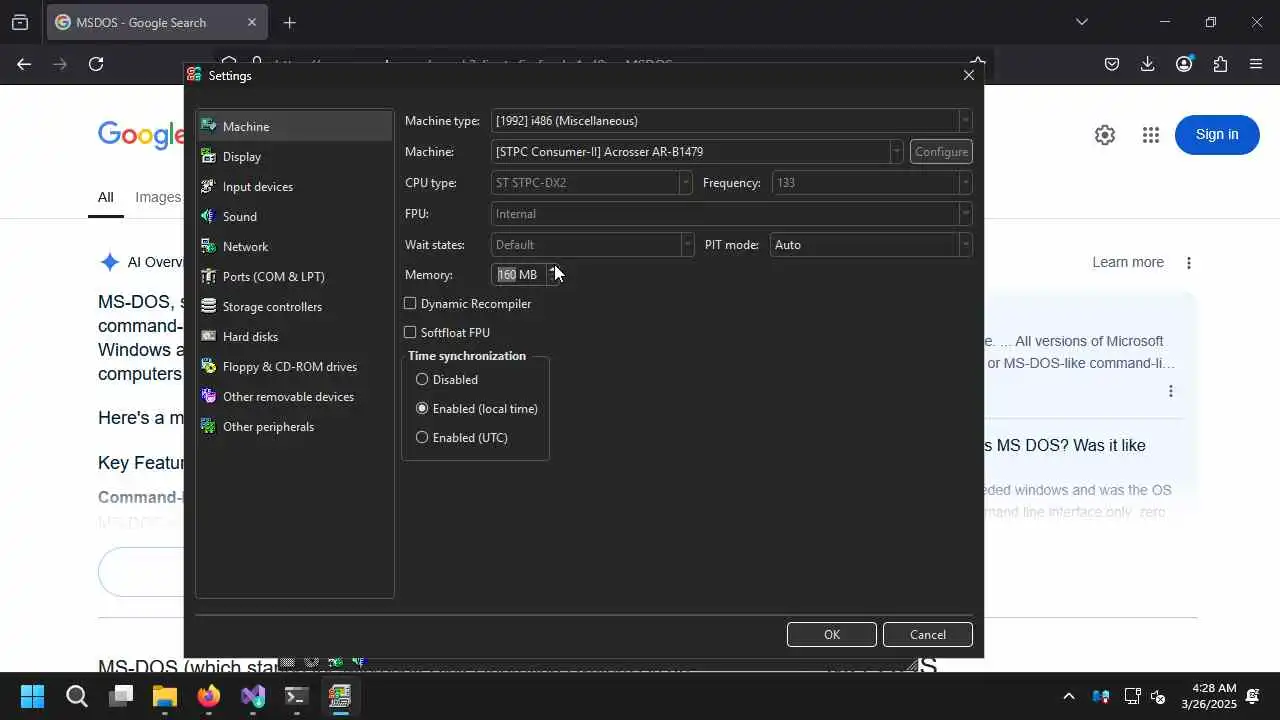
Task: Open the Pocket save icon
Action: [x=1112, y=64]
